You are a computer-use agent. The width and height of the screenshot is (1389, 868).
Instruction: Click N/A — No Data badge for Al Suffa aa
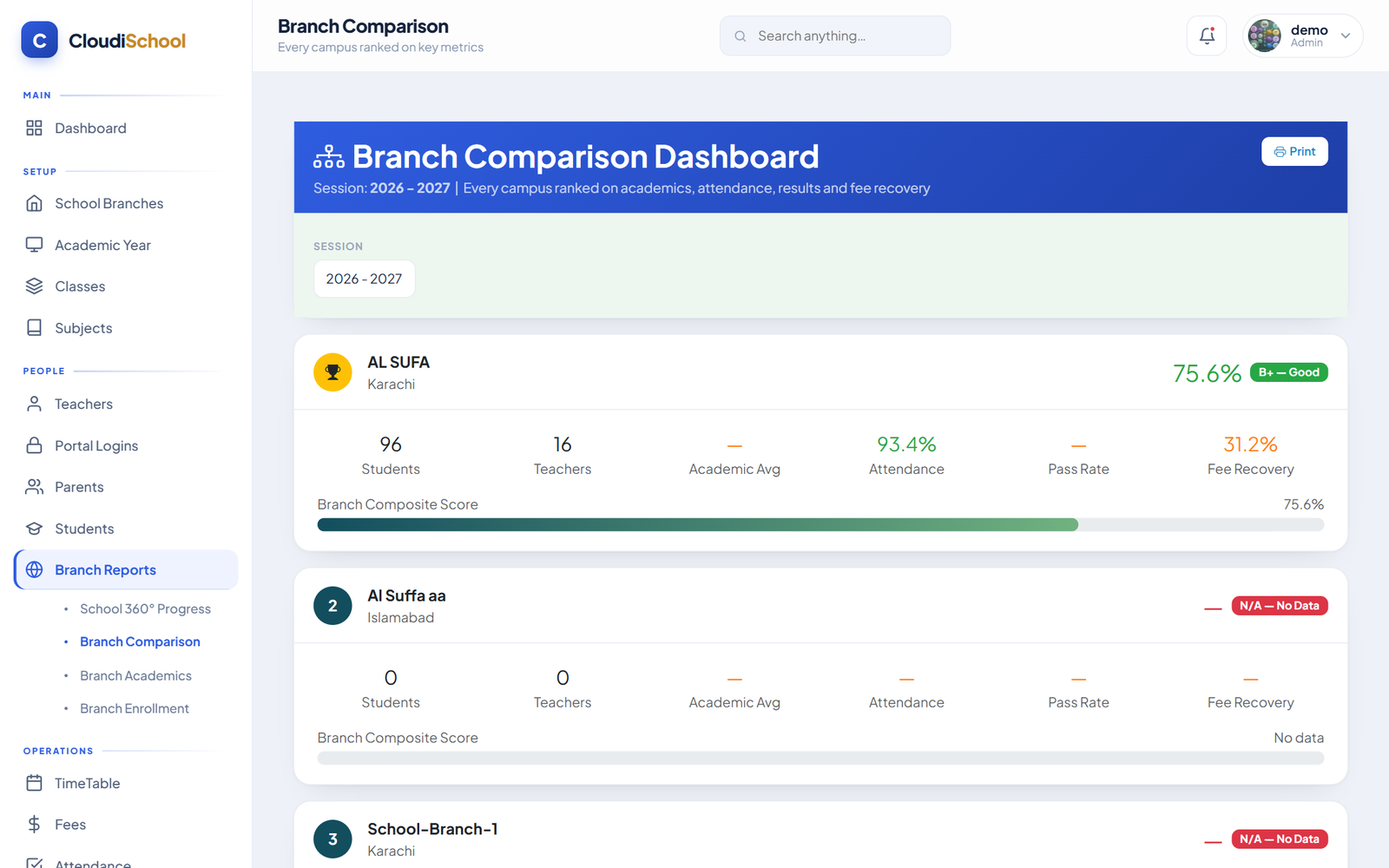tap(1280, 606)
